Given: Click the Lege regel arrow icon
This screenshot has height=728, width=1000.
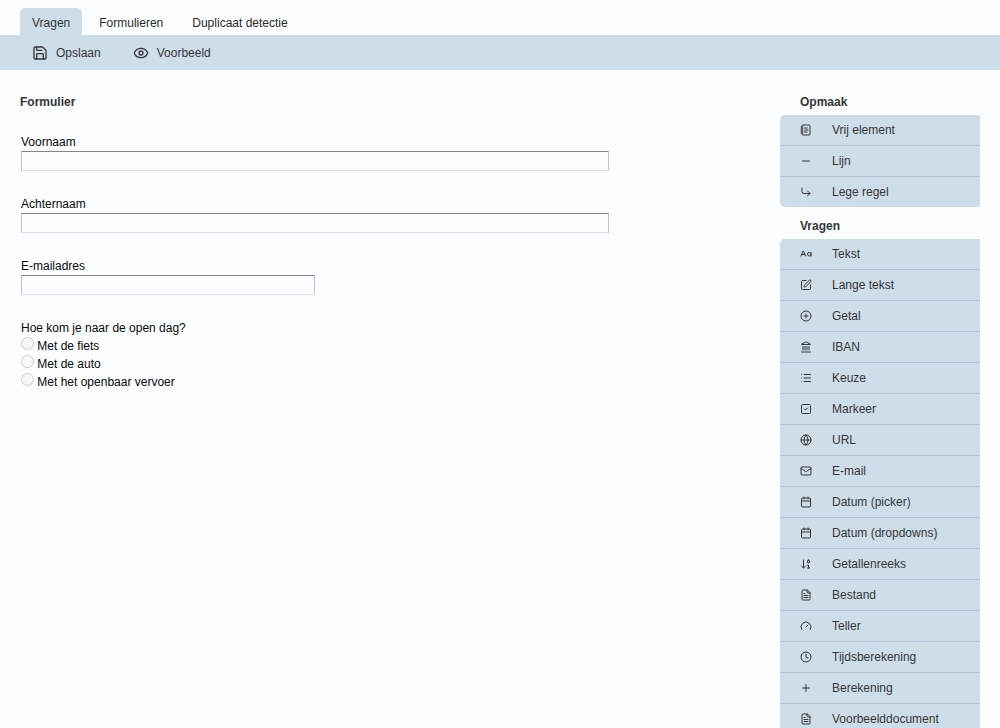Looking at the screenshot, I should 806,192.
